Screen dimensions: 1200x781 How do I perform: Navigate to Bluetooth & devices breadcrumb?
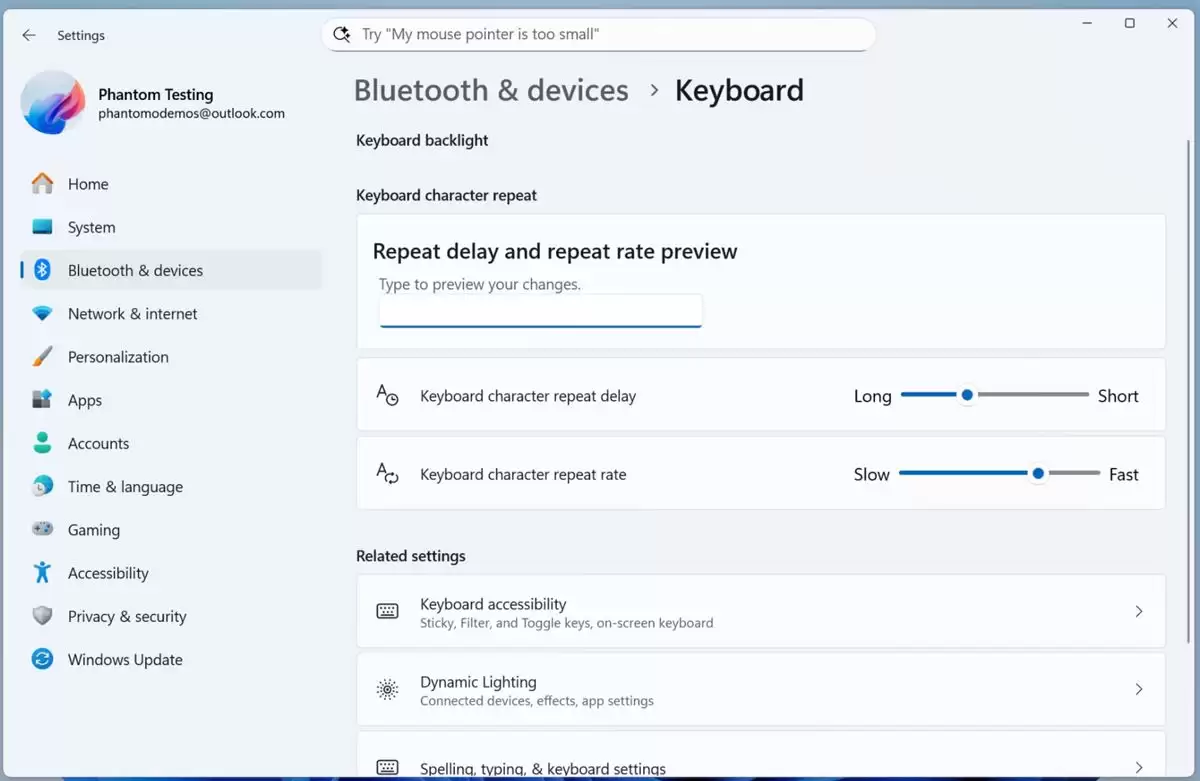[x=491, y=91]
